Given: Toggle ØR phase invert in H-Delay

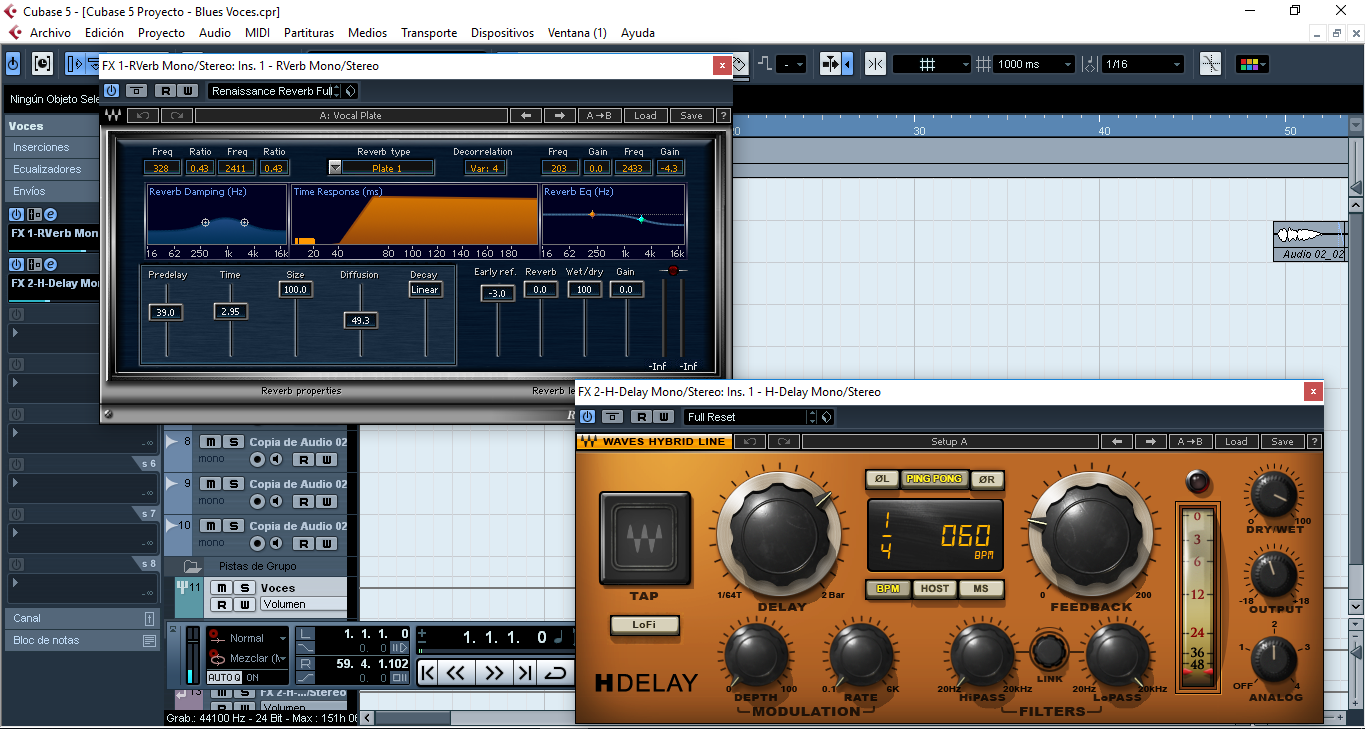Looking at the screenshot, I should pyautogui.click(x=986, y=479).
